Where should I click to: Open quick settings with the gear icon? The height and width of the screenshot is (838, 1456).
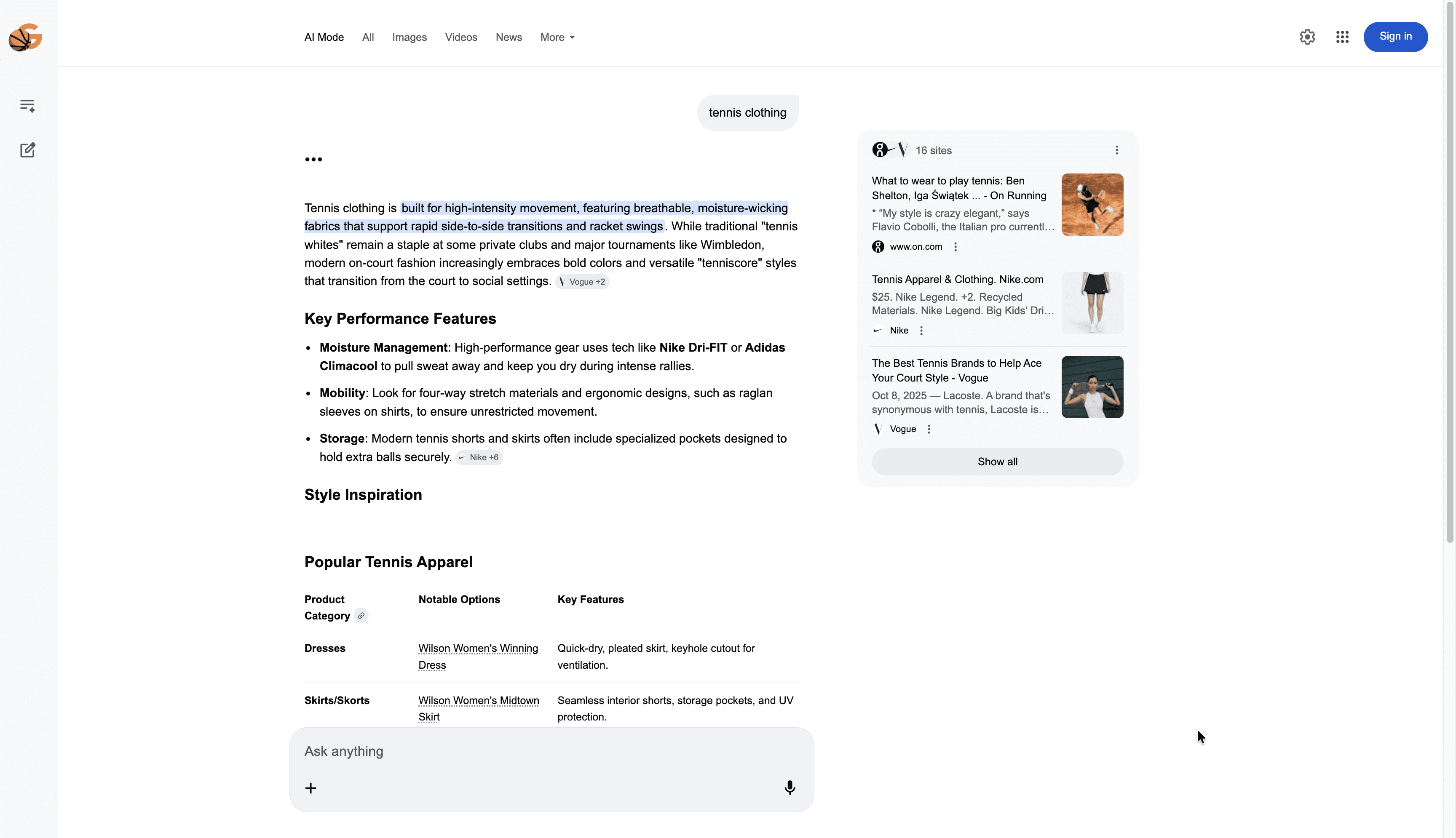[1307, 36]
